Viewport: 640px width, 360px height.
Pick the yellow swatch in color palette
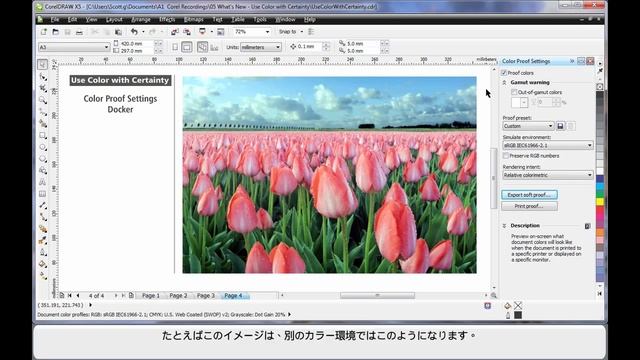click(600, 202)
